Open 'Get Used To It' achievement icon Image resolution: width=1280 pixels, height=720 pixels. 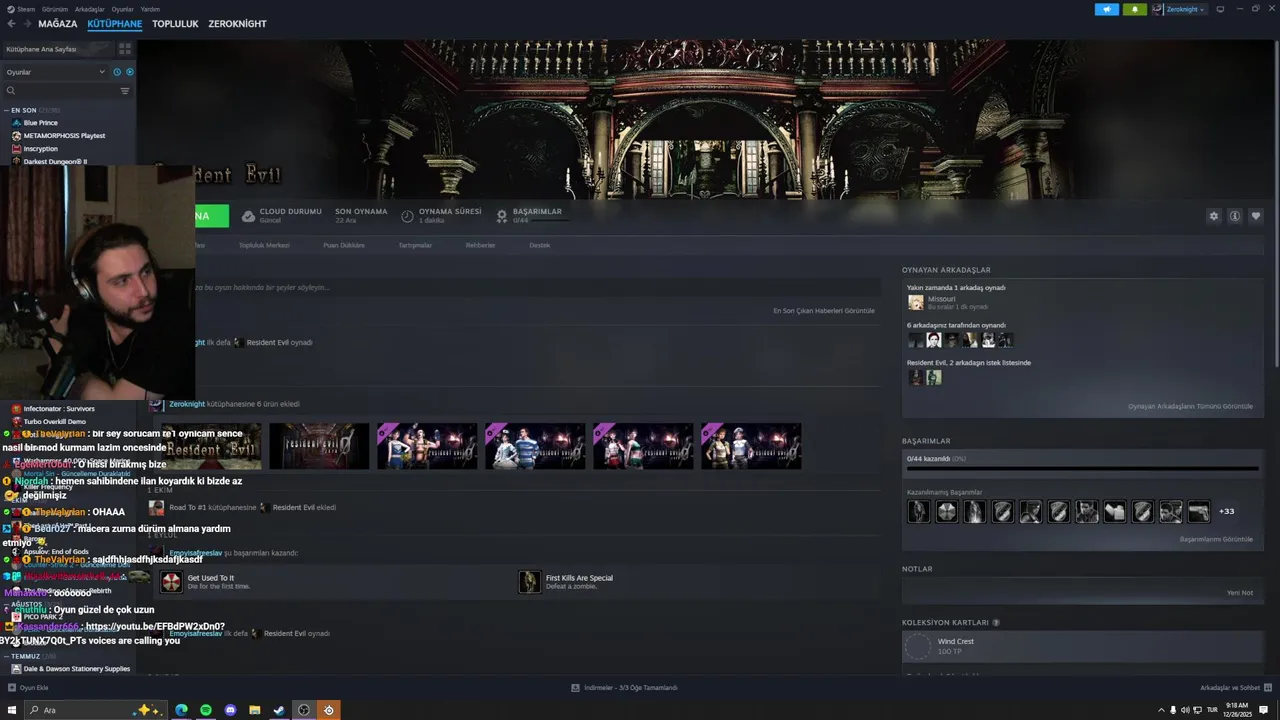tap(171, 582)
